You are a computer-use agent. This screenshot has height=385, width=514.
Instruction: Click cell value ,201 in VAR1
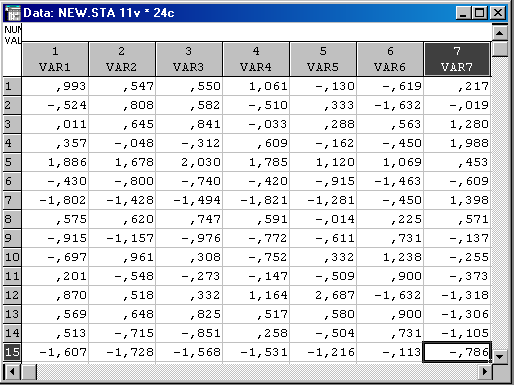click(55, 276)
